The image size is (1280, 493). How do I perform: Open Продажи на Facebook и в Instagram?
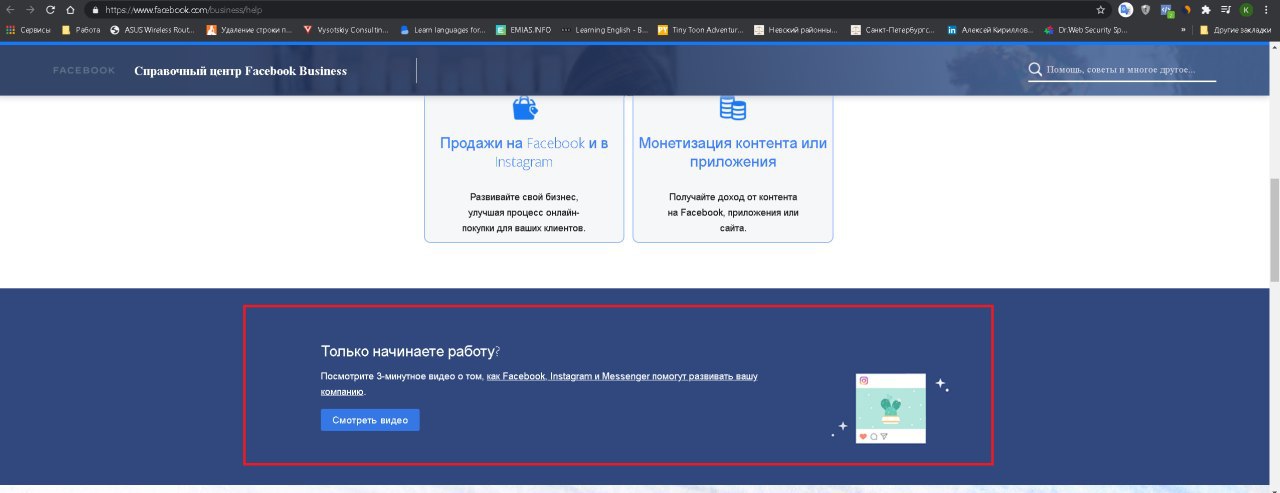[524, 152]
